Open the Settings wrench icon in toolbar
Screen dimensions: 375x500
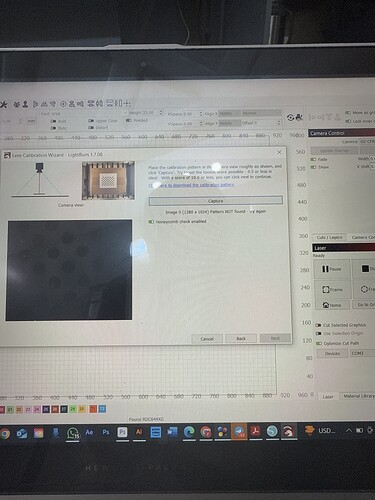[3, 105]
